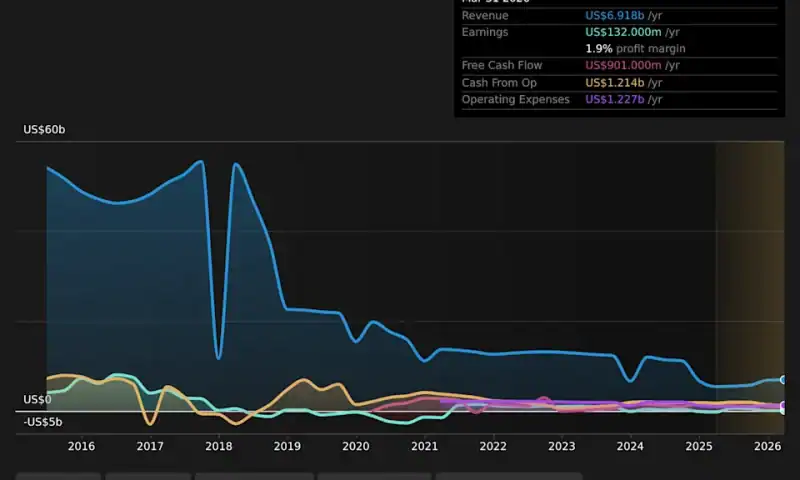The height and width of the screenshot is (480, 800).
Task: Click the 2020 x-axis year label
Action: pyautogui.click(x=356, y=446)
